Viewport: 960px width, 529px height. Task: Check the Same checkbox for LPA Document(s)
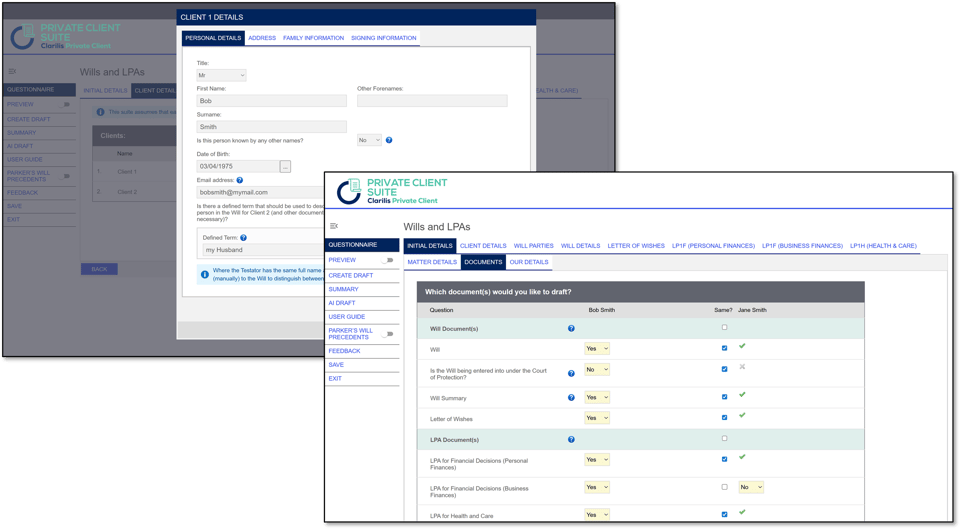(724, 438)
